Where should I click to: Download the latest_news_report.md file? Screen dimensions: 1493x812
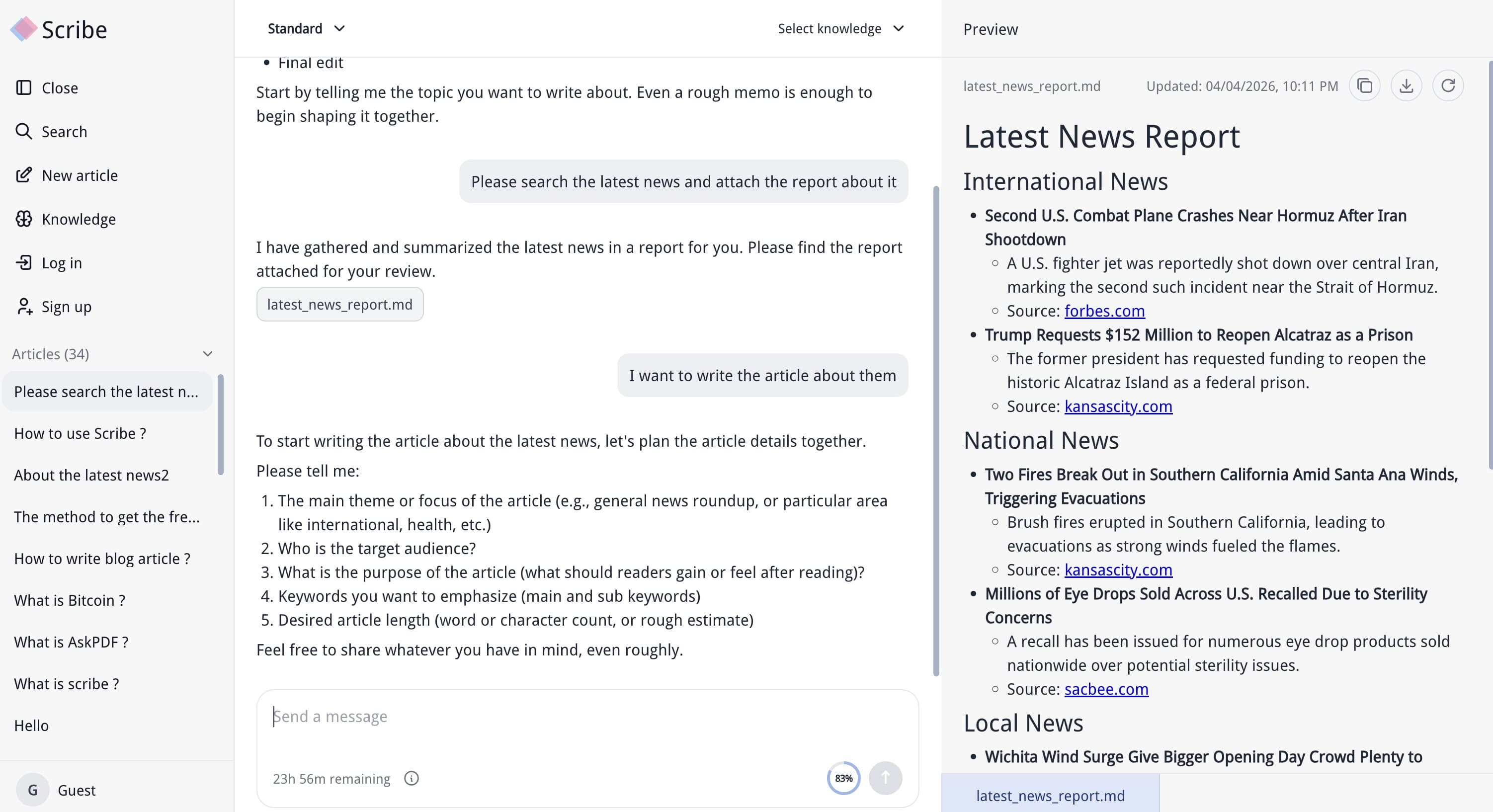[x=1406, y=86]
